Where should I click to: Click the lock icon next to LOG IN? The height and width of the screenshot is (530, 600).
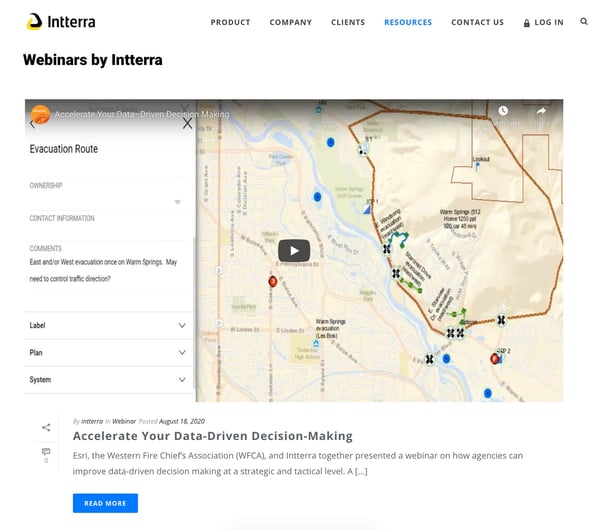(527, 23)
